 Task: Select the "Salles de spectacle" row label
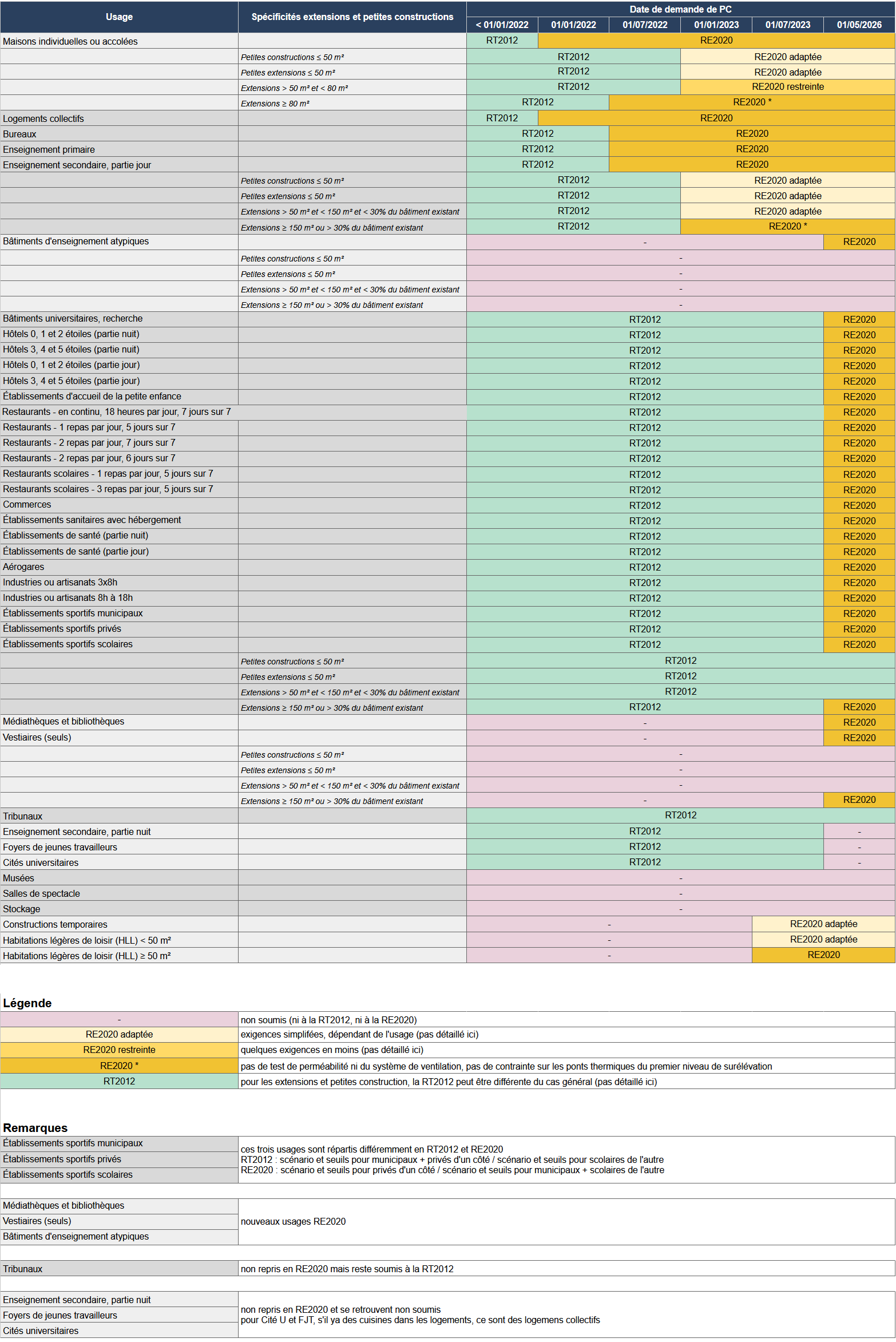point(119,893)
